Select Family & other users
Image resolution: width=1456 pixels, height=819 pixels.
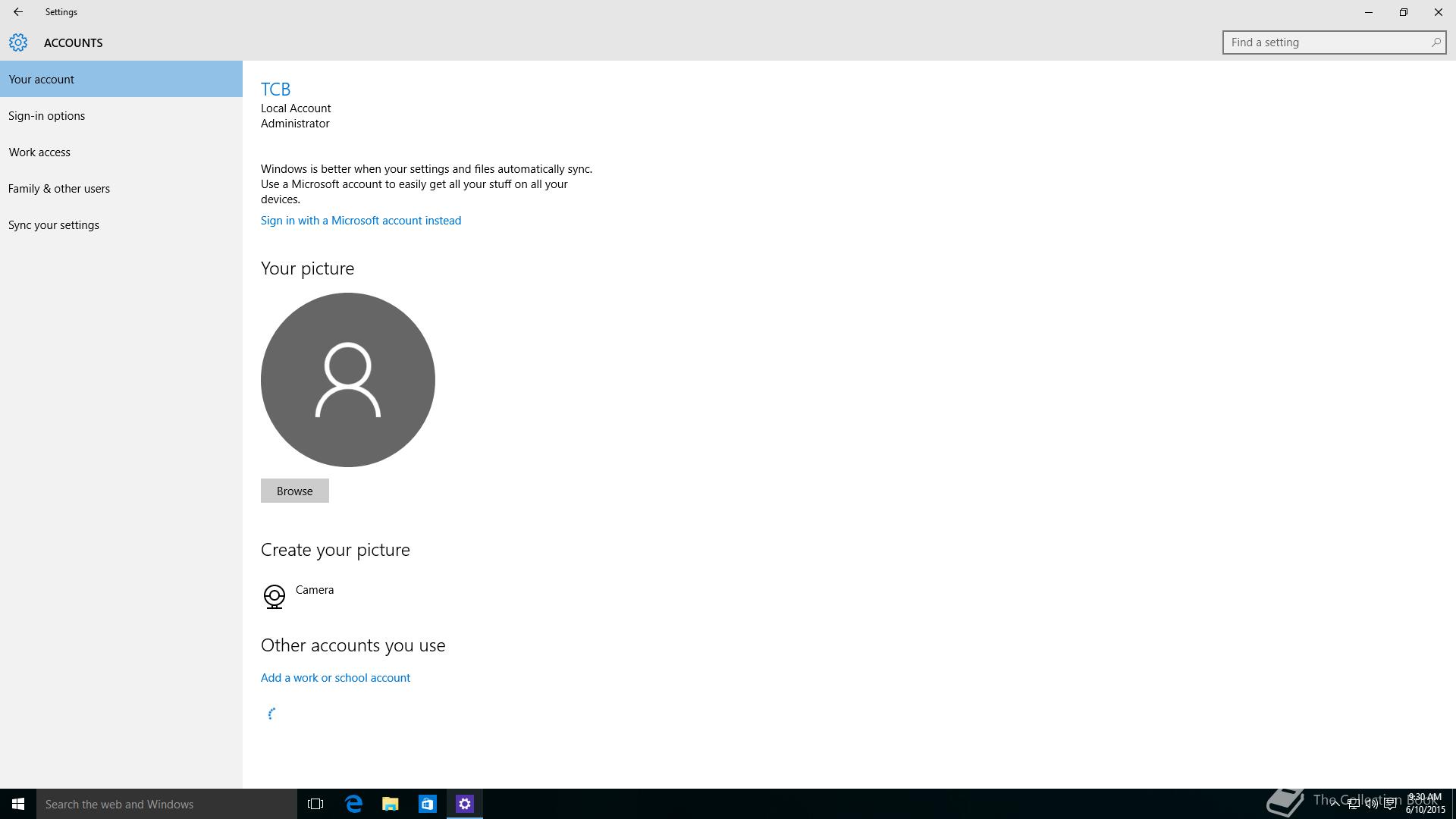[59, 189]
